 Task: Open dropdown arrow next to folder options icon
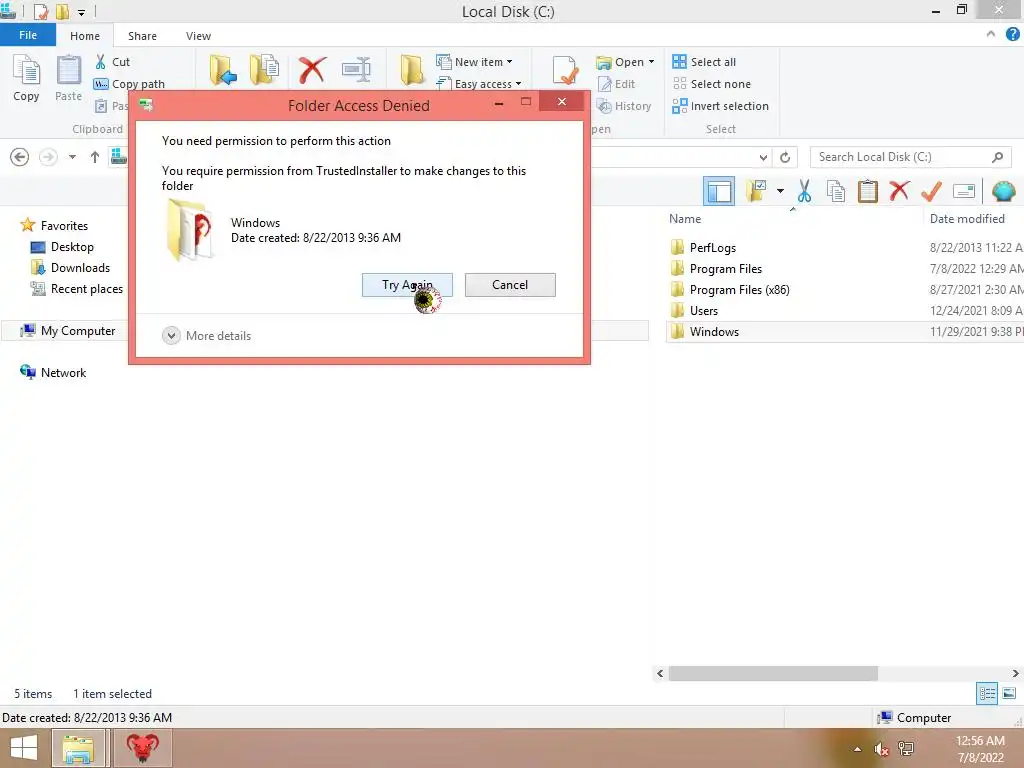click(x=780, y=191)
